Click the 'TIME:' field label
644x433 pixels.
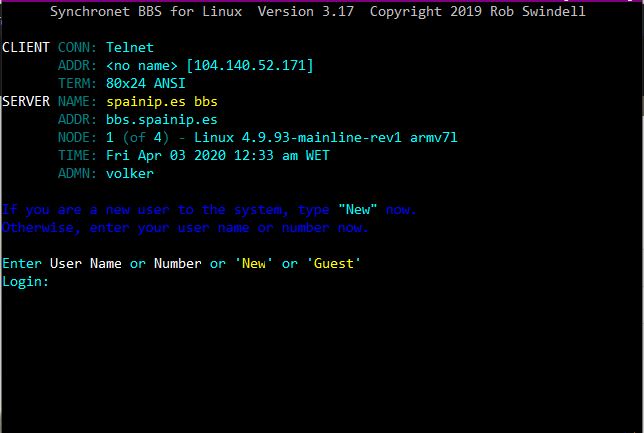pyautogui.click(x=77, y=155)
